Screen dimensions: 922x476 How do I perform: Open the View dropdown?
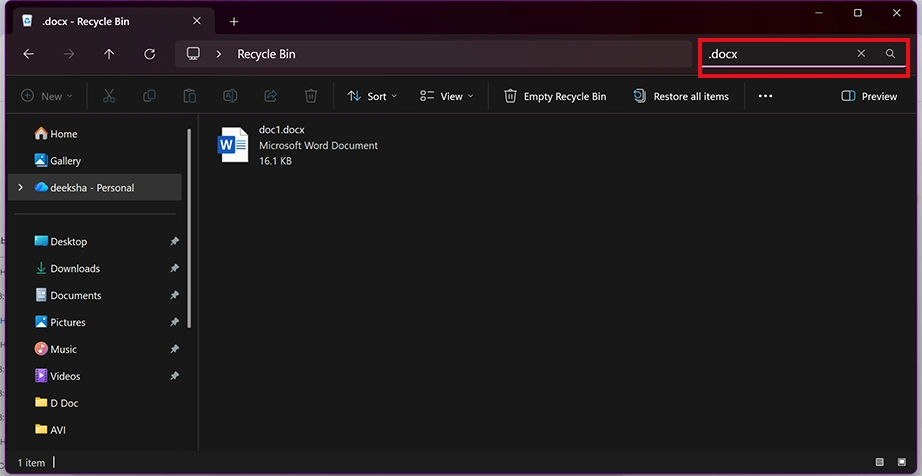coord(447,96)
